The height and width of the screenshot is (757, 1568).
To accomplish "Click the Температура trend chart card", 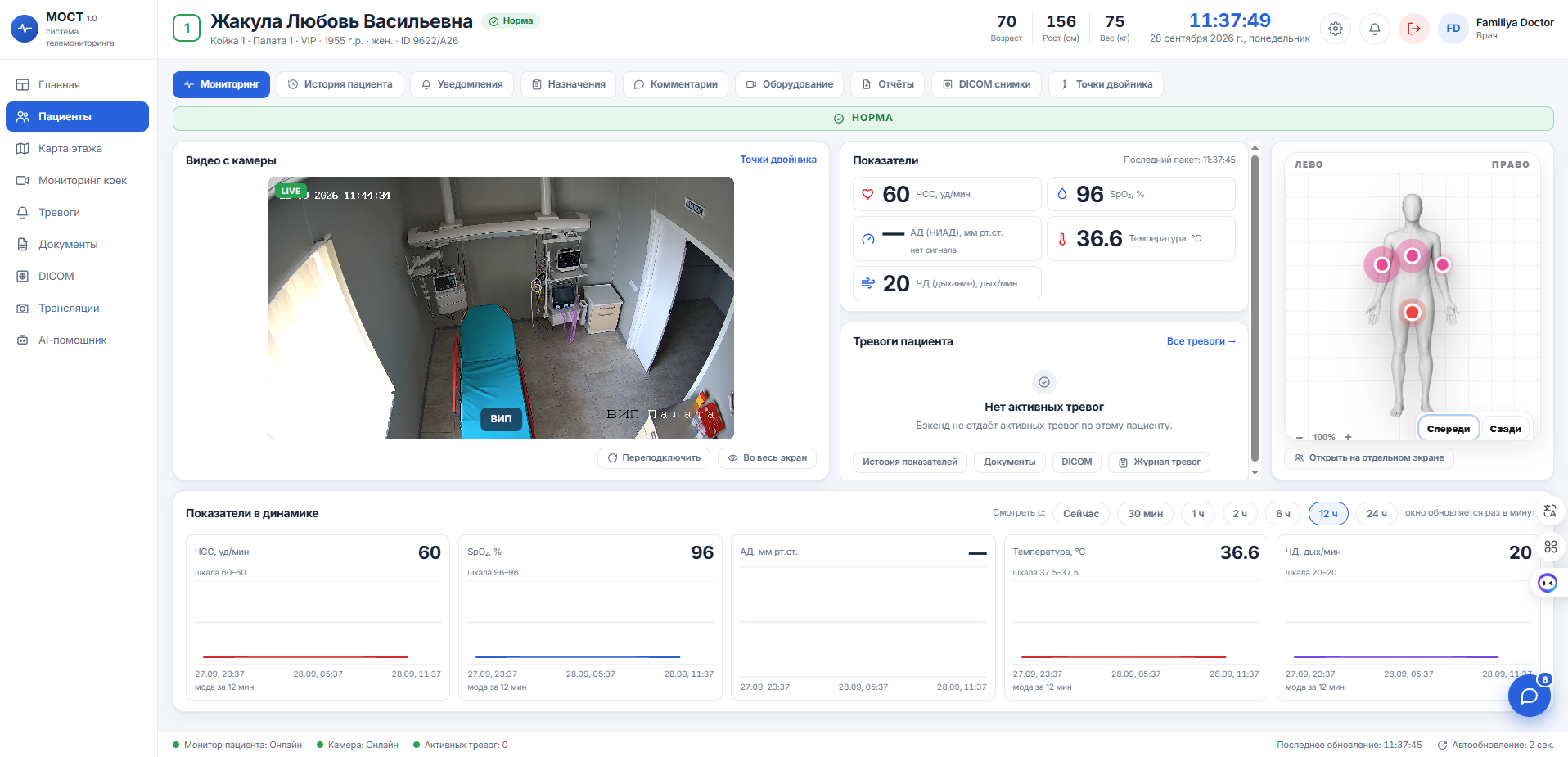I will 1136,617.
